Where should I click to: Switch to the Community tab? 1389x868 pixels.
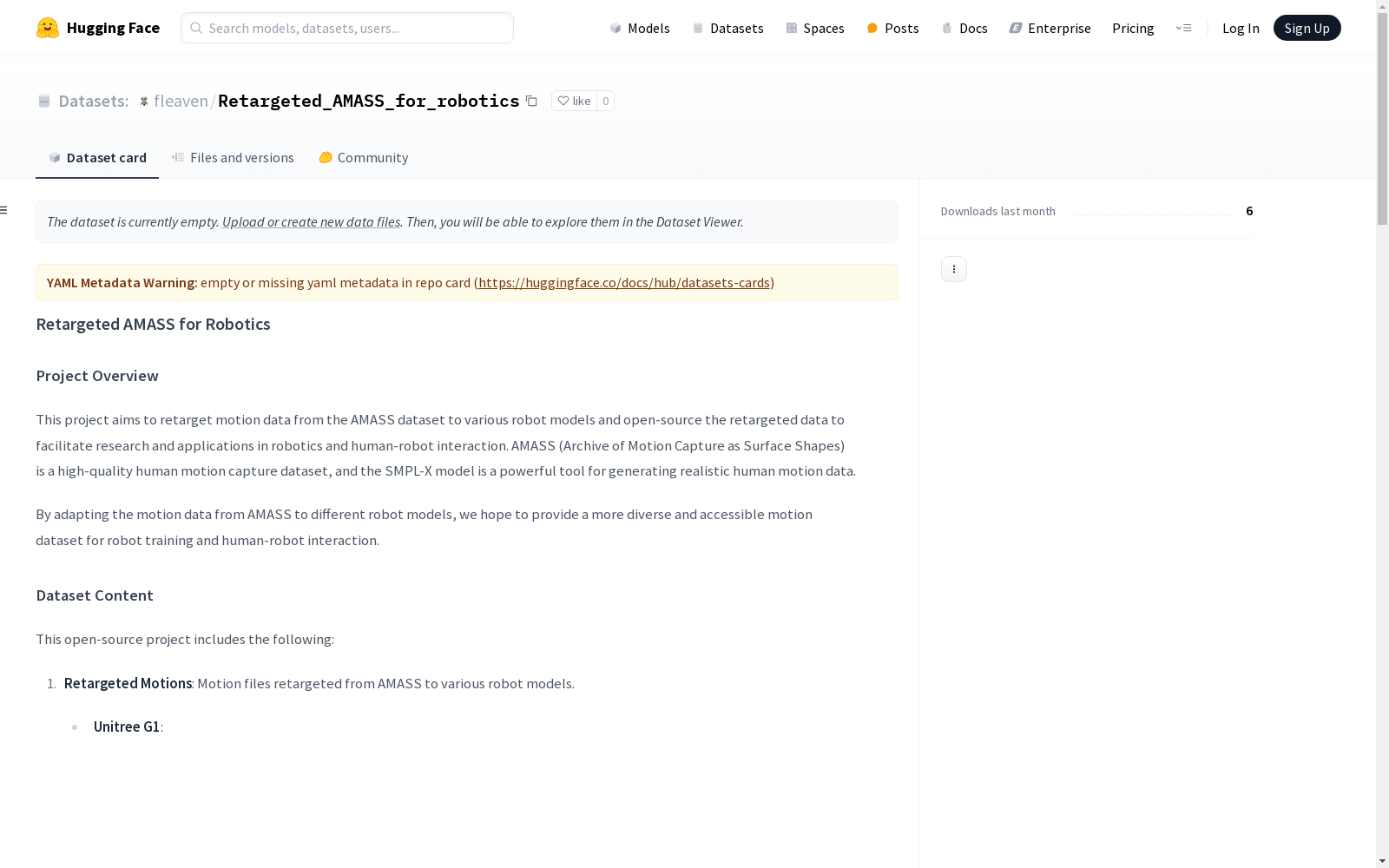click(363, 157)
